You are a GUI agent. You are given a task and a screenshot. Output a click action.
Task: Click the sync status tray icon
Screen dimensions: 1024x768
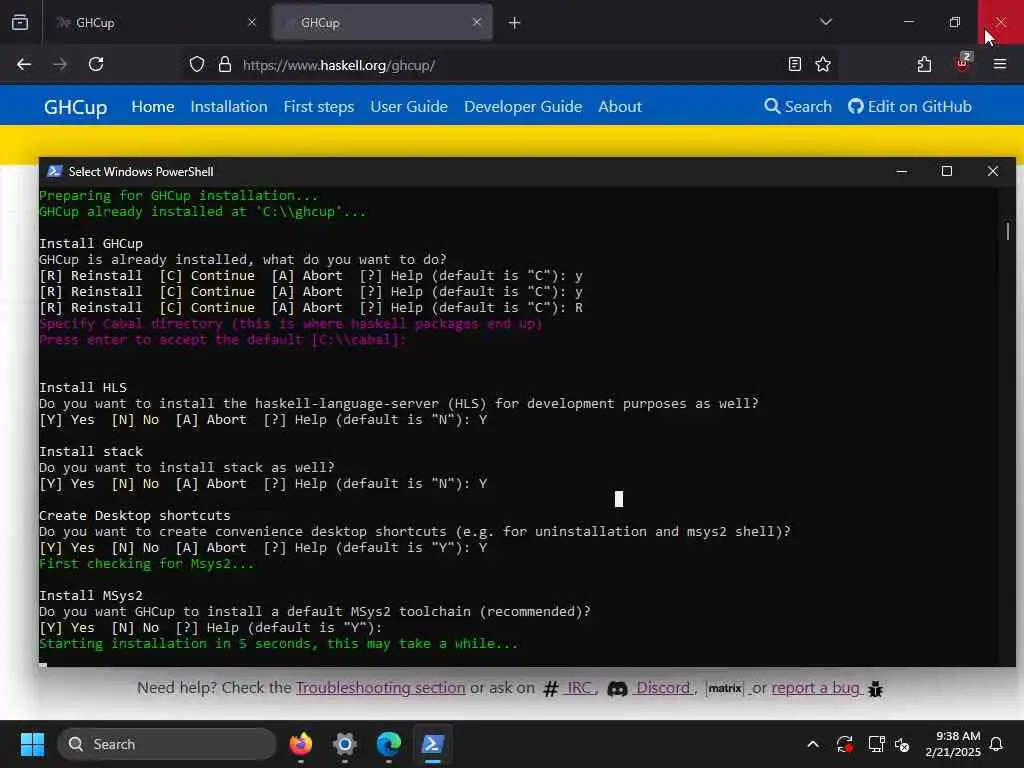844,744
